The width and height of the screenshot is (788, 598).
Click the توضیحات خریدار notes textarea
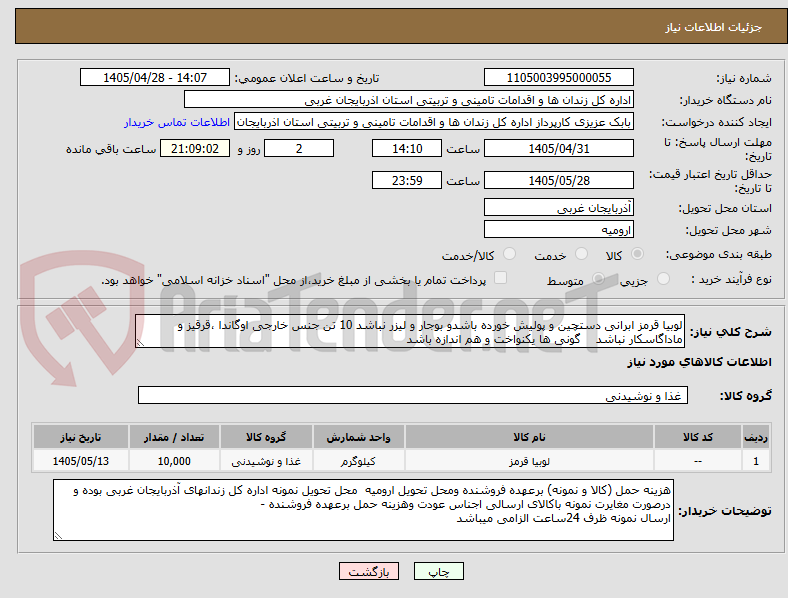coord(363,510)
